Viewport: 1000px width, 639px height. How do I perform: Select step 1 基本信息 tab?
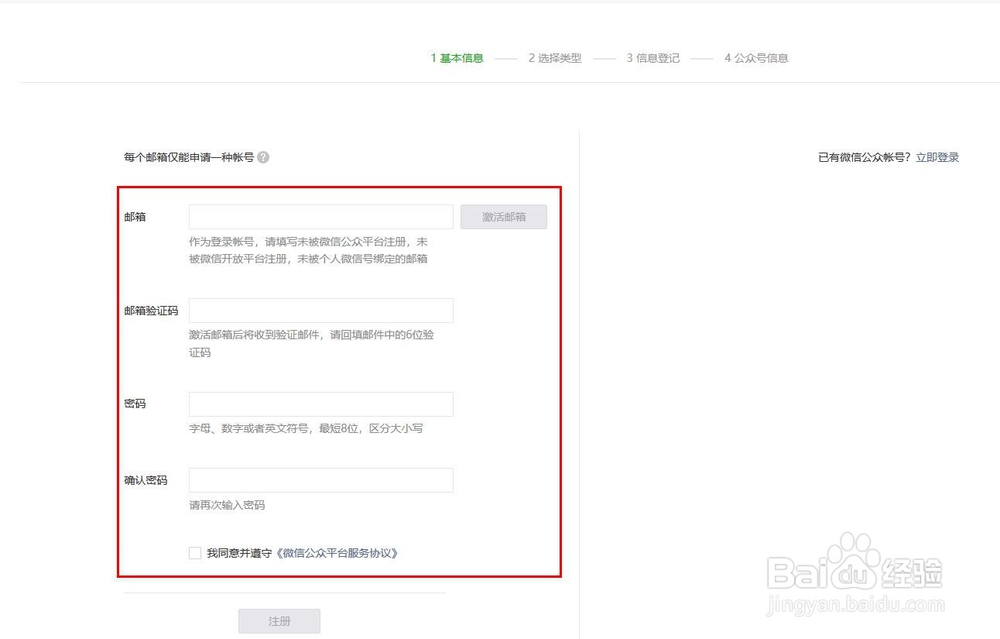click(x=457, y=58)
